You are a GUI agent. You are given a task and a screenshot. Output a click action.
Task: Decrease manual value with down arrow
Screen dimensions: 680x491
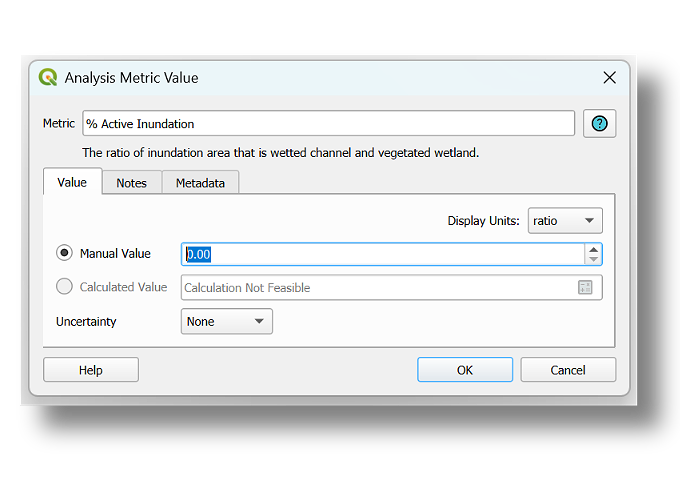593,259
